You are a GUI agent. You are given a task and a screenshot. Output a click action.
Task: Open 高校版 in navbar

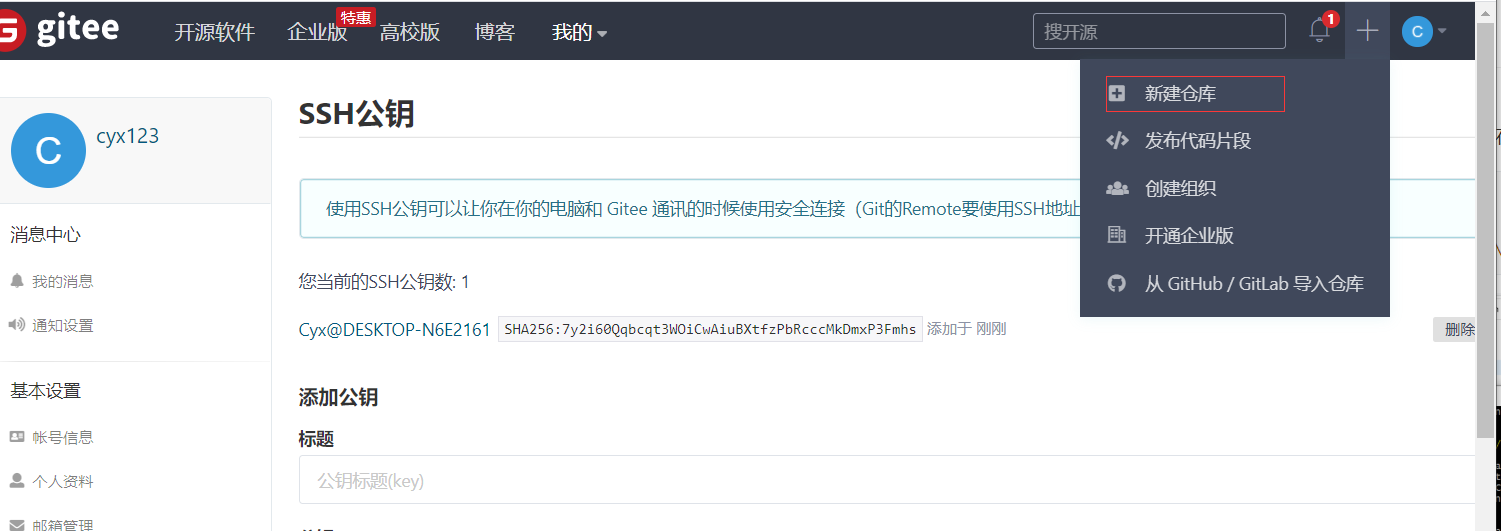click(410, 32)
